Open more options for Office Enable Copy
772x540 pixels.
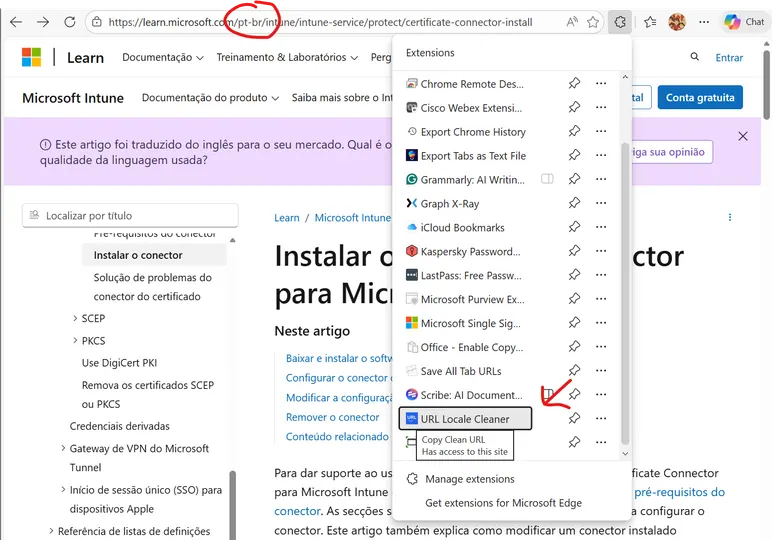click(601, 347)
